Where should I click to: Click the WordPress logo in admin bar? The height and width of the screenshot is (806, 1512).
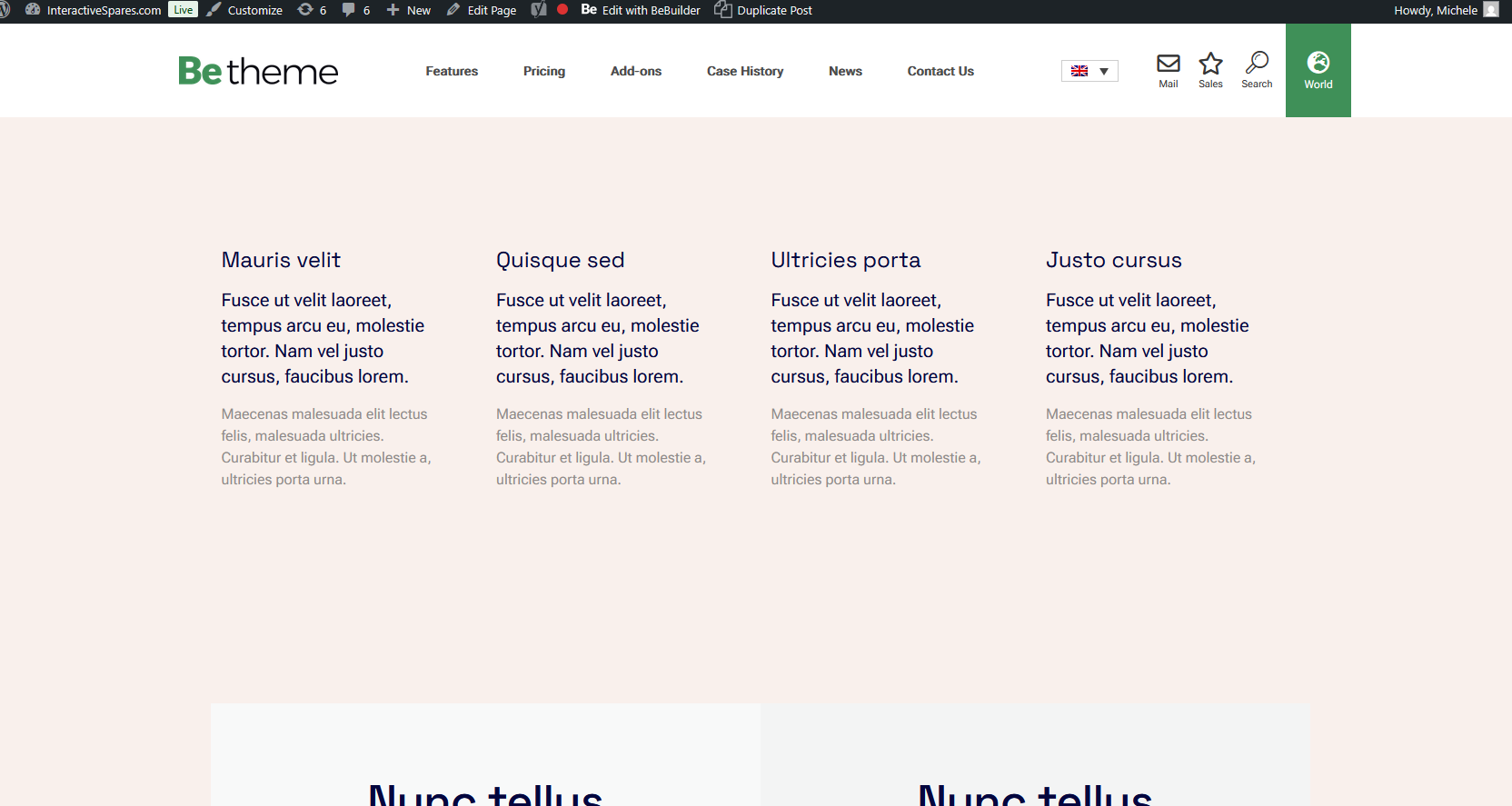tap(5, 10)
